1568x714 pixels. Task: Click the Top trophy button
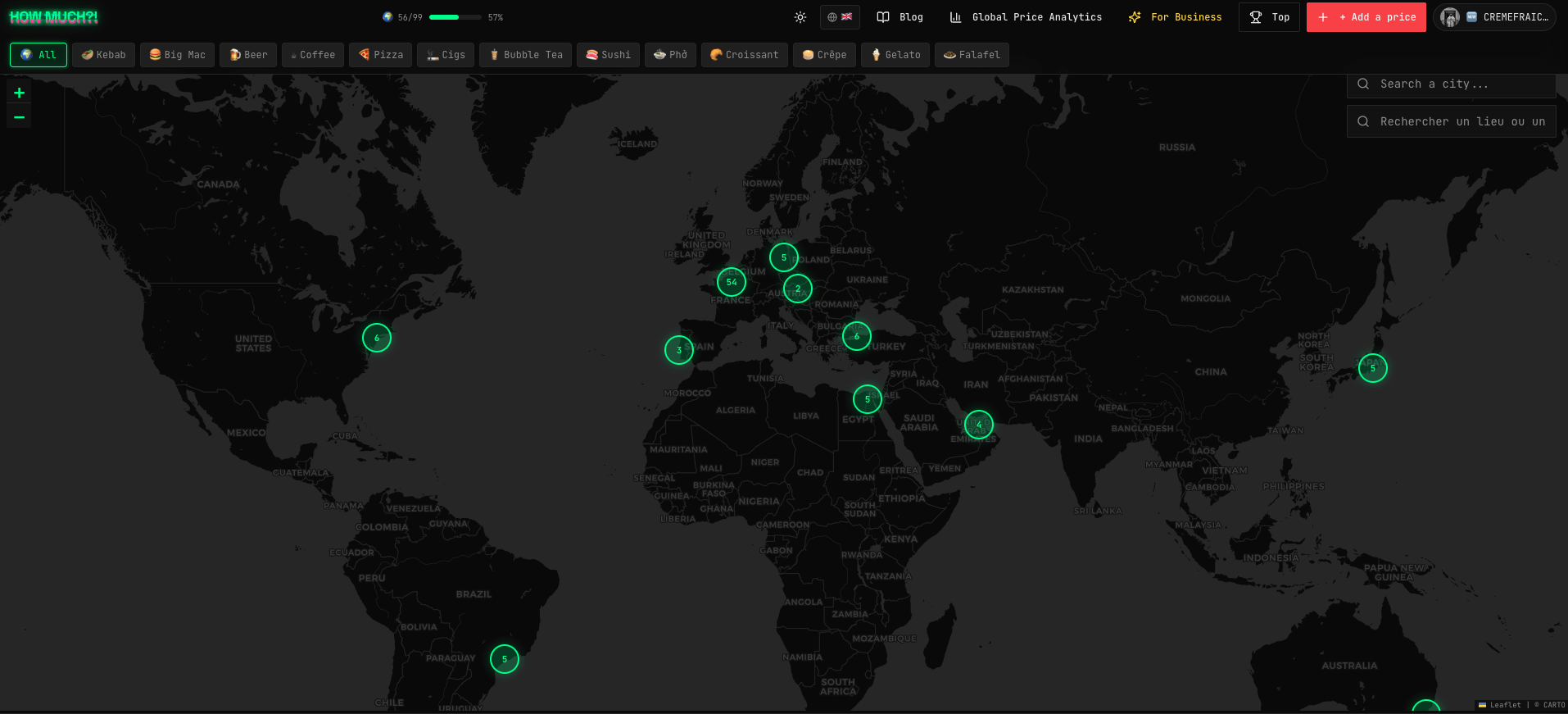(x=1269, y=17)
